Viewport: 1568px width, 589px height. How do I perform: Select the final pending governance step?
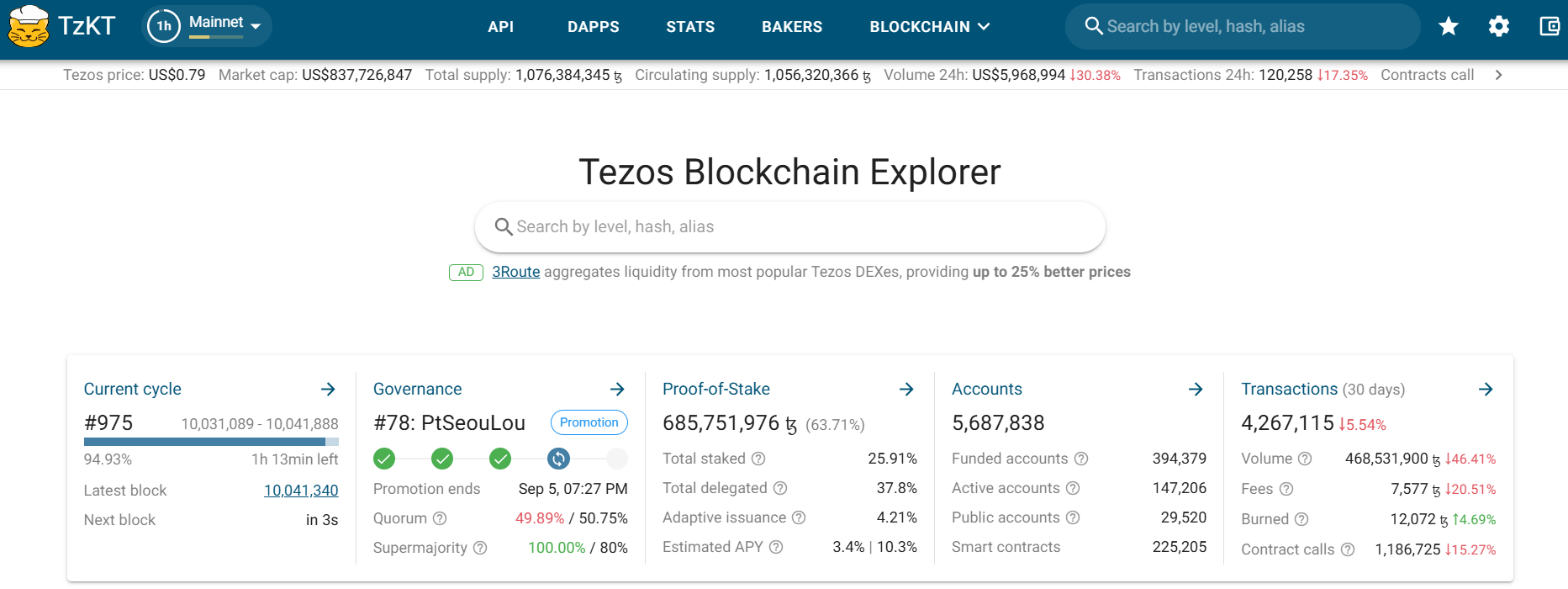click(x=617, y=459)
